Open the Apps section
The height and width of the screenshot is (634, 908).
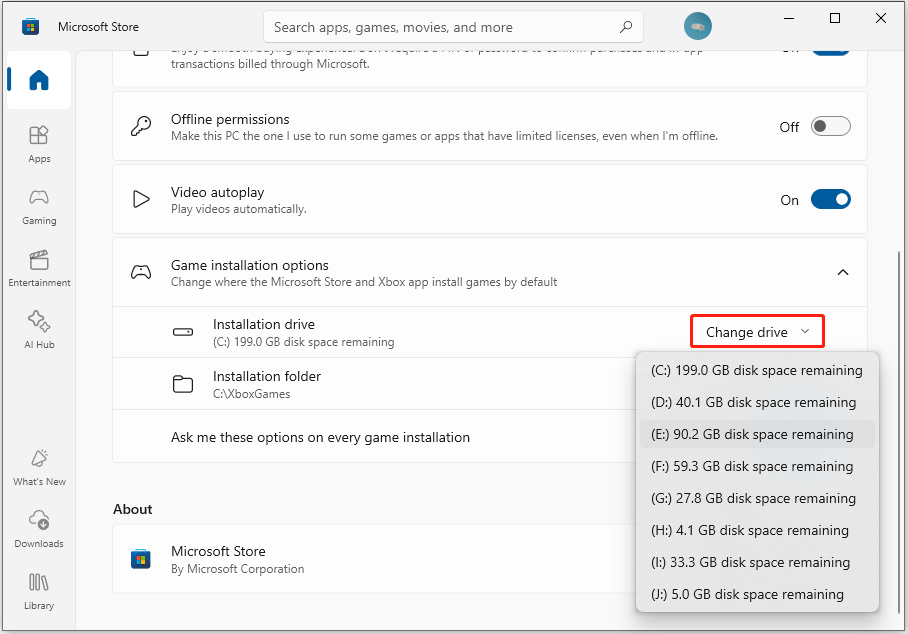point(39,145)
